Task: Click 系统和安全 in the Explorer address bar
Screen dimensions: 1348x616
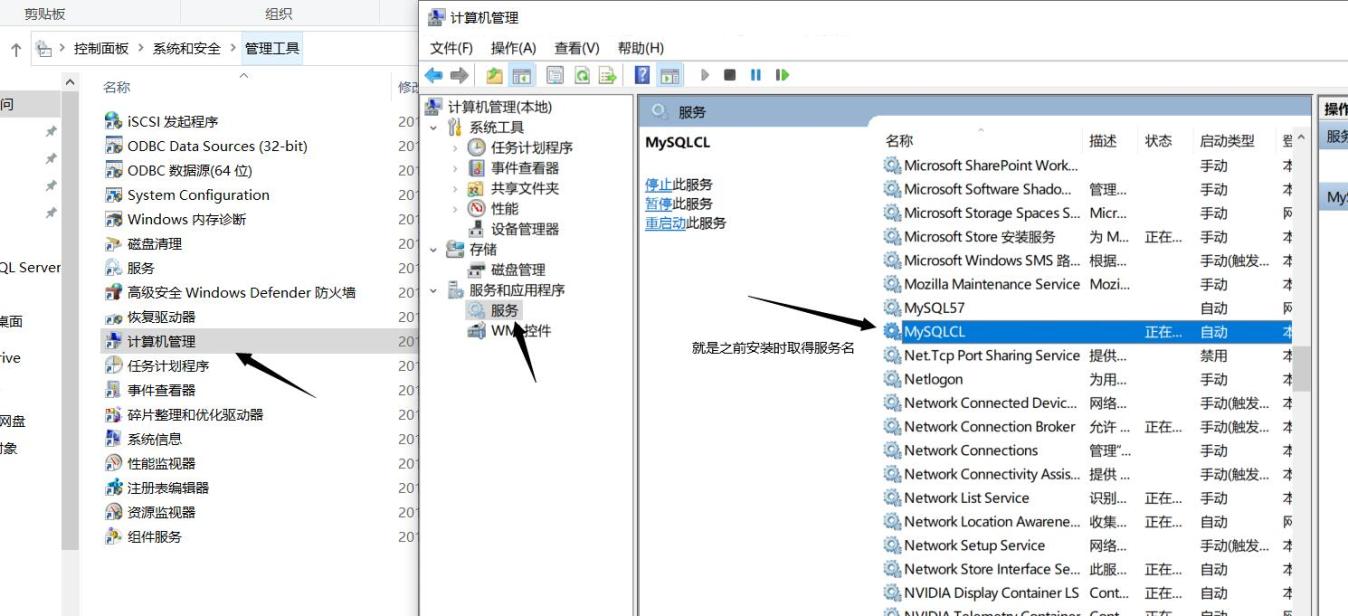Action: 186,48
